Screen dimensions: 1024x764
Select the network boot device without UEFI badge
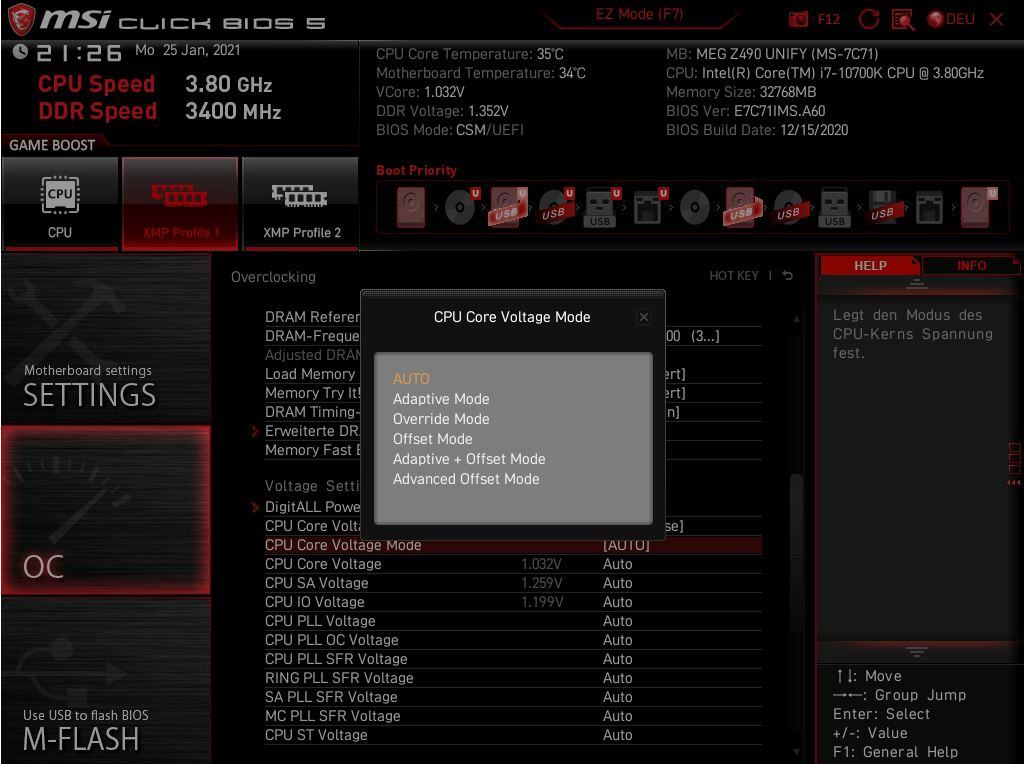point(929,208)
